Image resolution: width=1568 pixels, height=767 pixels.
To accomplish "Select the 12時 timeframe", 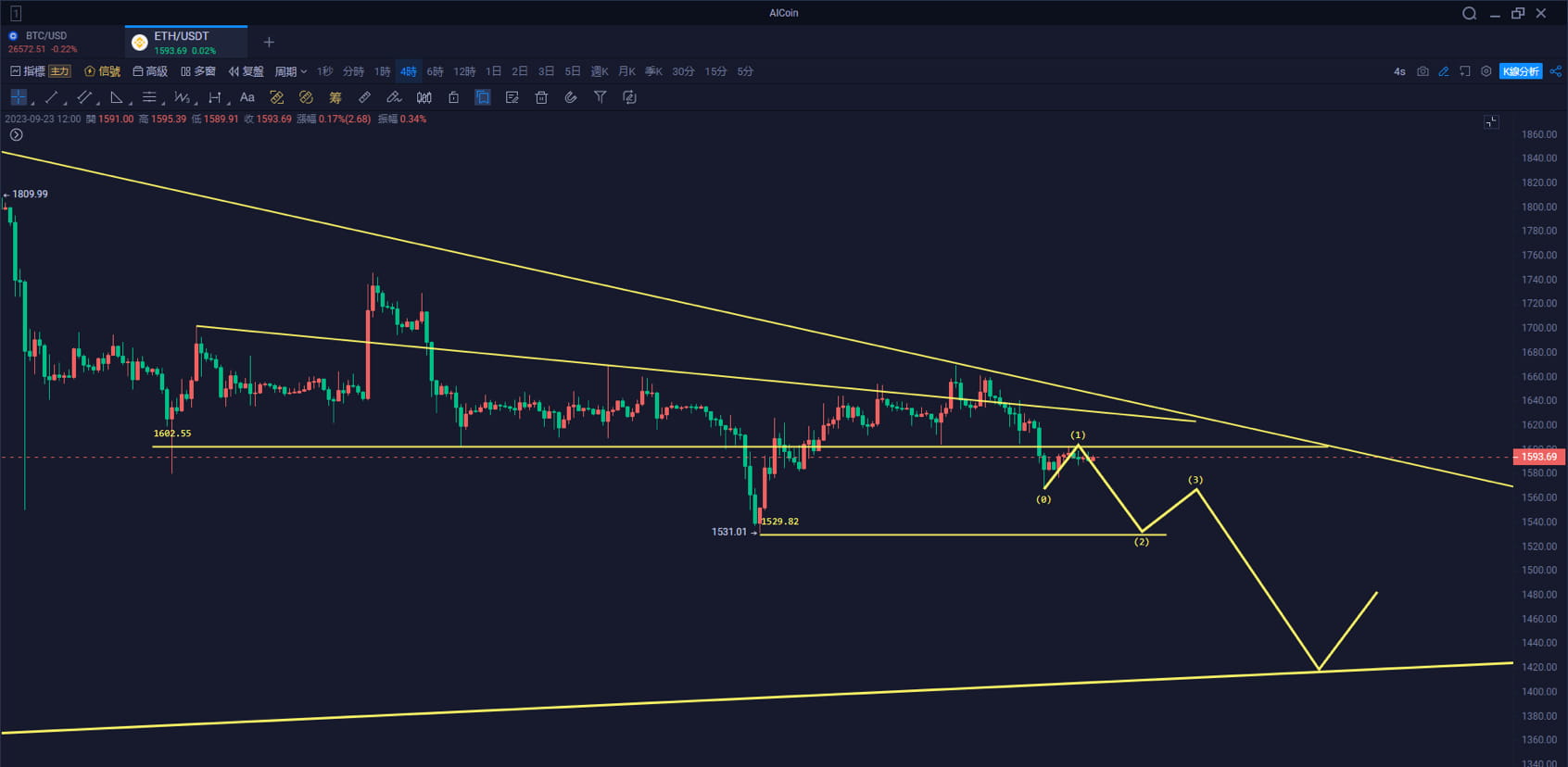I will click(464, 71).
